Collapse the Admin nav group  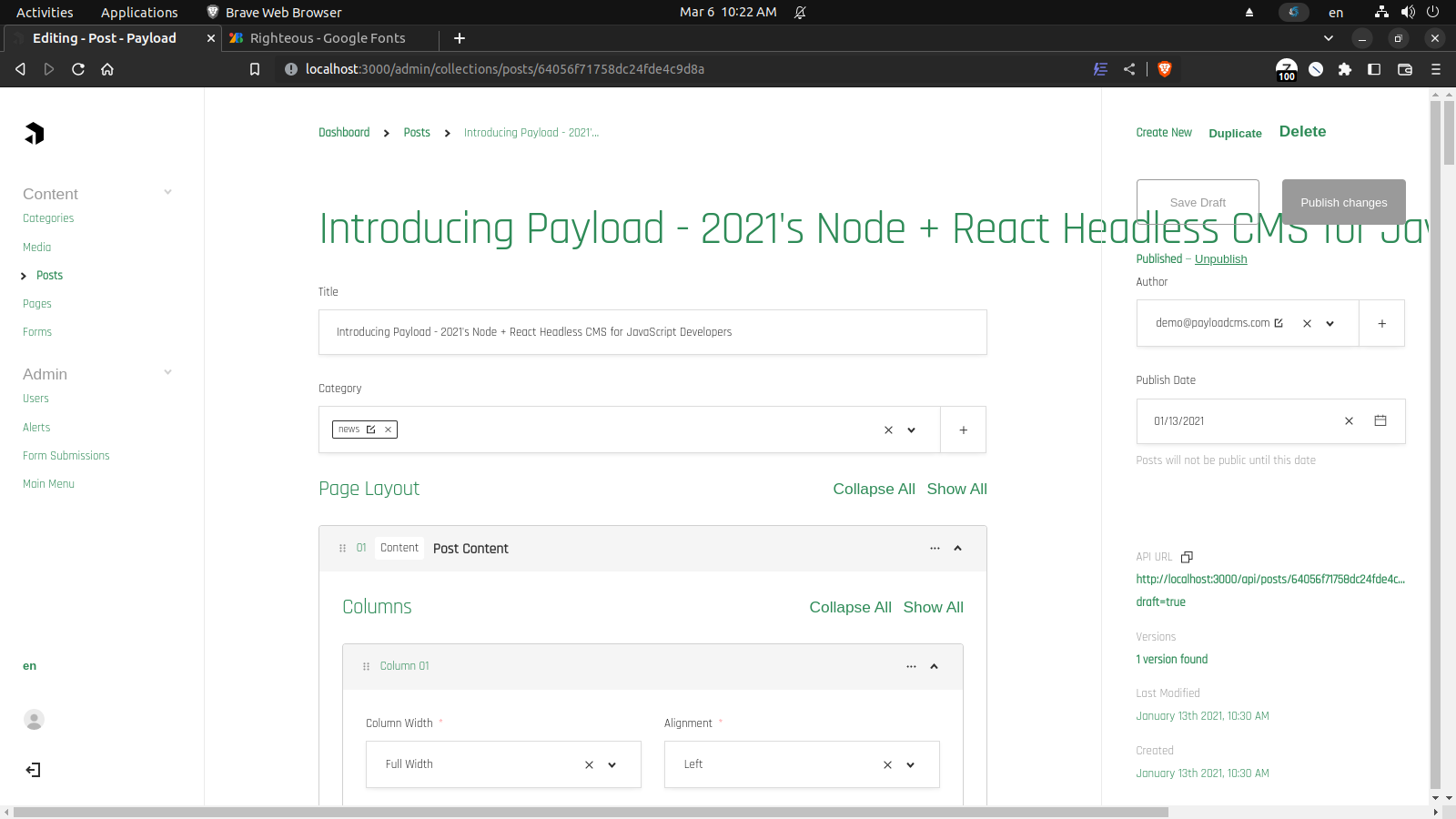(x=167, y=372)
